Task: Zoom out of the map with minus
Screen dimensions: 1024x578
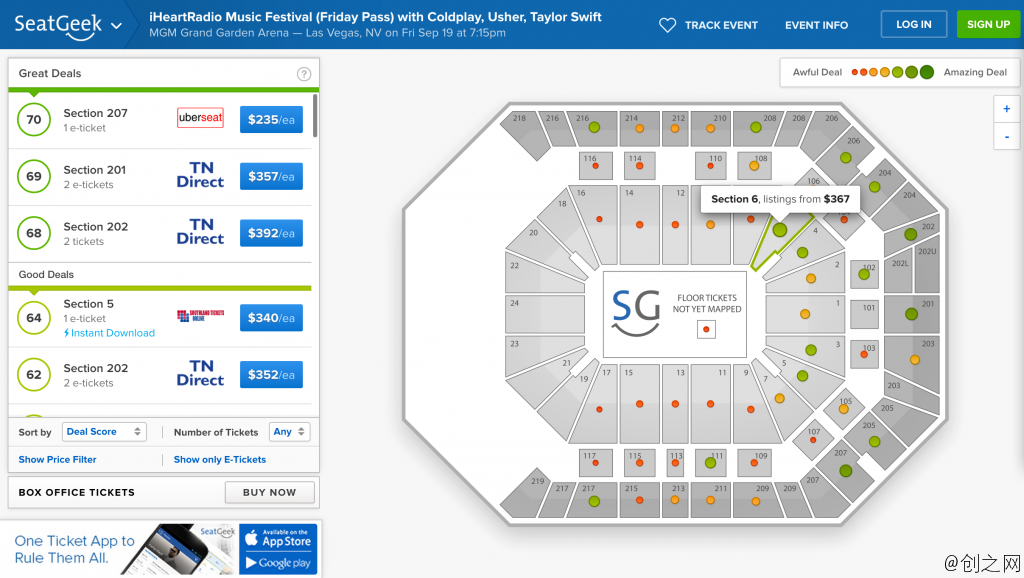Action: point(1006,136)
